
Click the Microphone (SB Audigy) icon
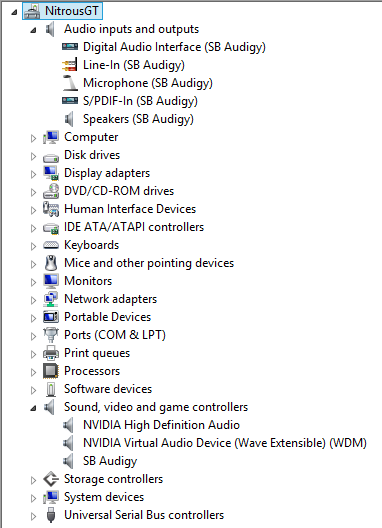[x=70, y=83]
